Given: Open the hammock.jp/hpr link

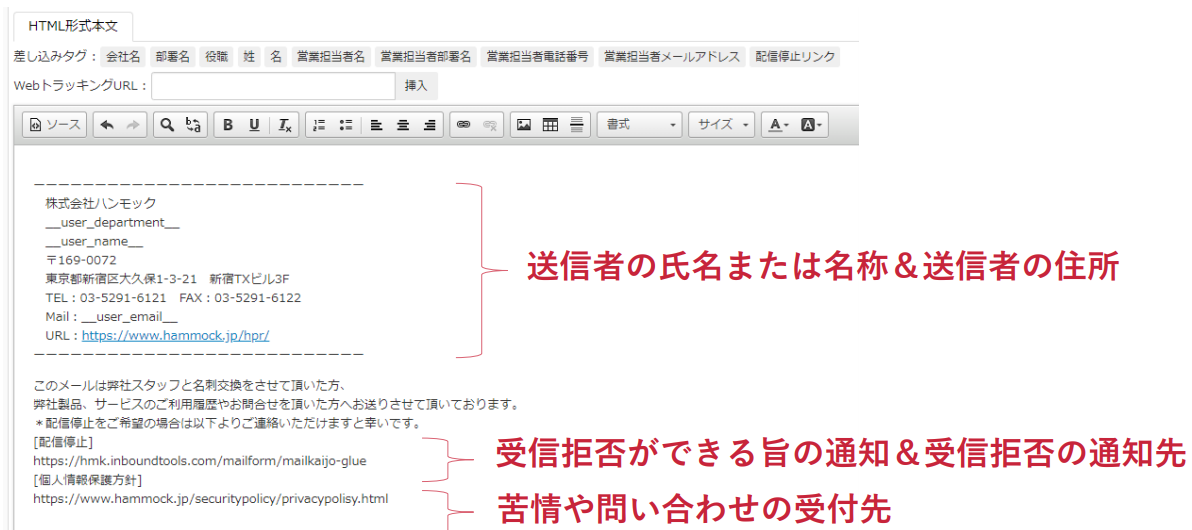Looking at the screenshot, I should point(176,335).
